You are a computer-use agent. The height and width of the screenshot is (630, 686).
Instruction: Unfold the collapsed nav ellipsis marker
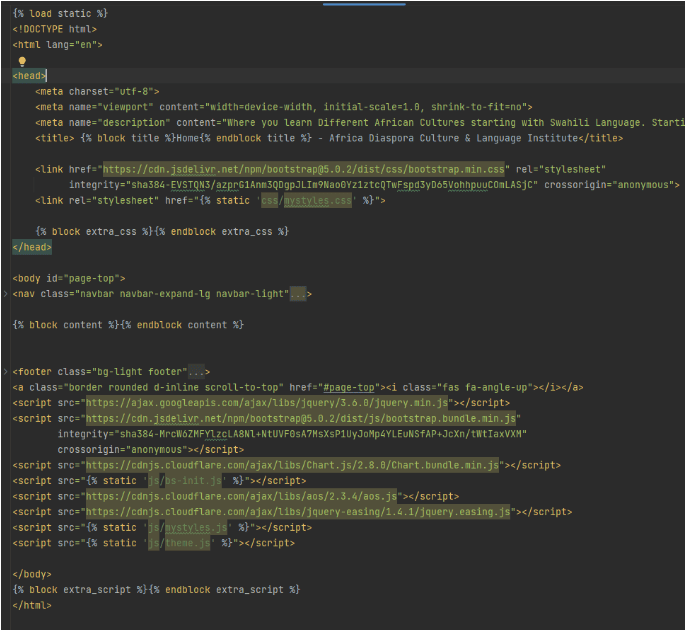(x=298, y=294)
